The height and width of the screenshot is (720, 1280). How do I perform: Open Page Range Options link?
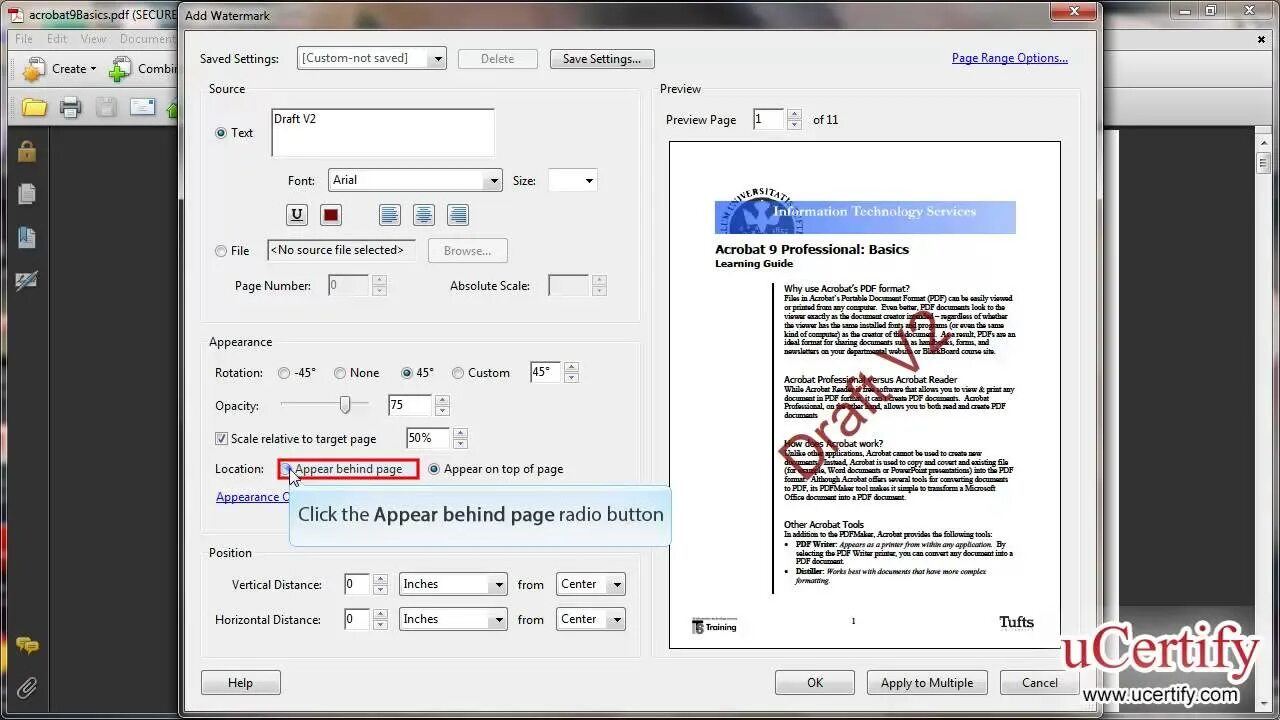(1010, 58)
